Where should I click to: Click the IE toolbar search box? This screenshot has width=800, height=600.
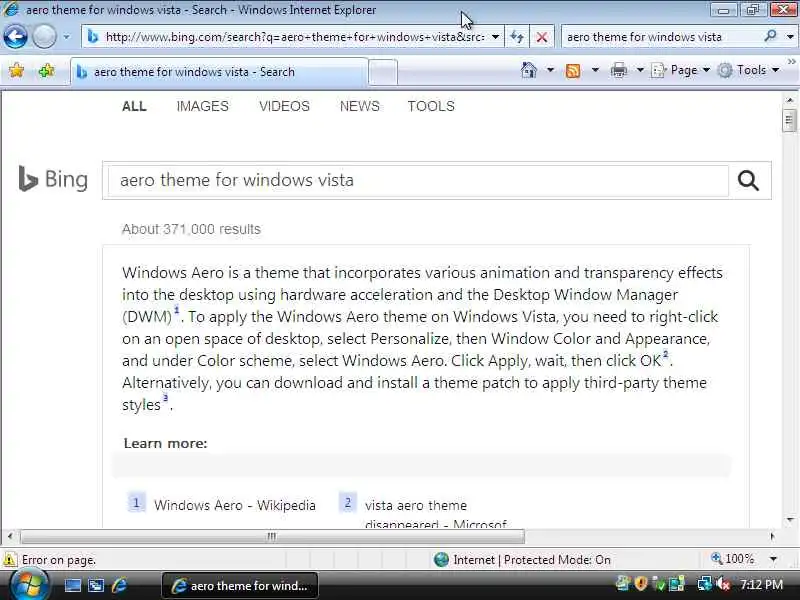tap(661, 37)
